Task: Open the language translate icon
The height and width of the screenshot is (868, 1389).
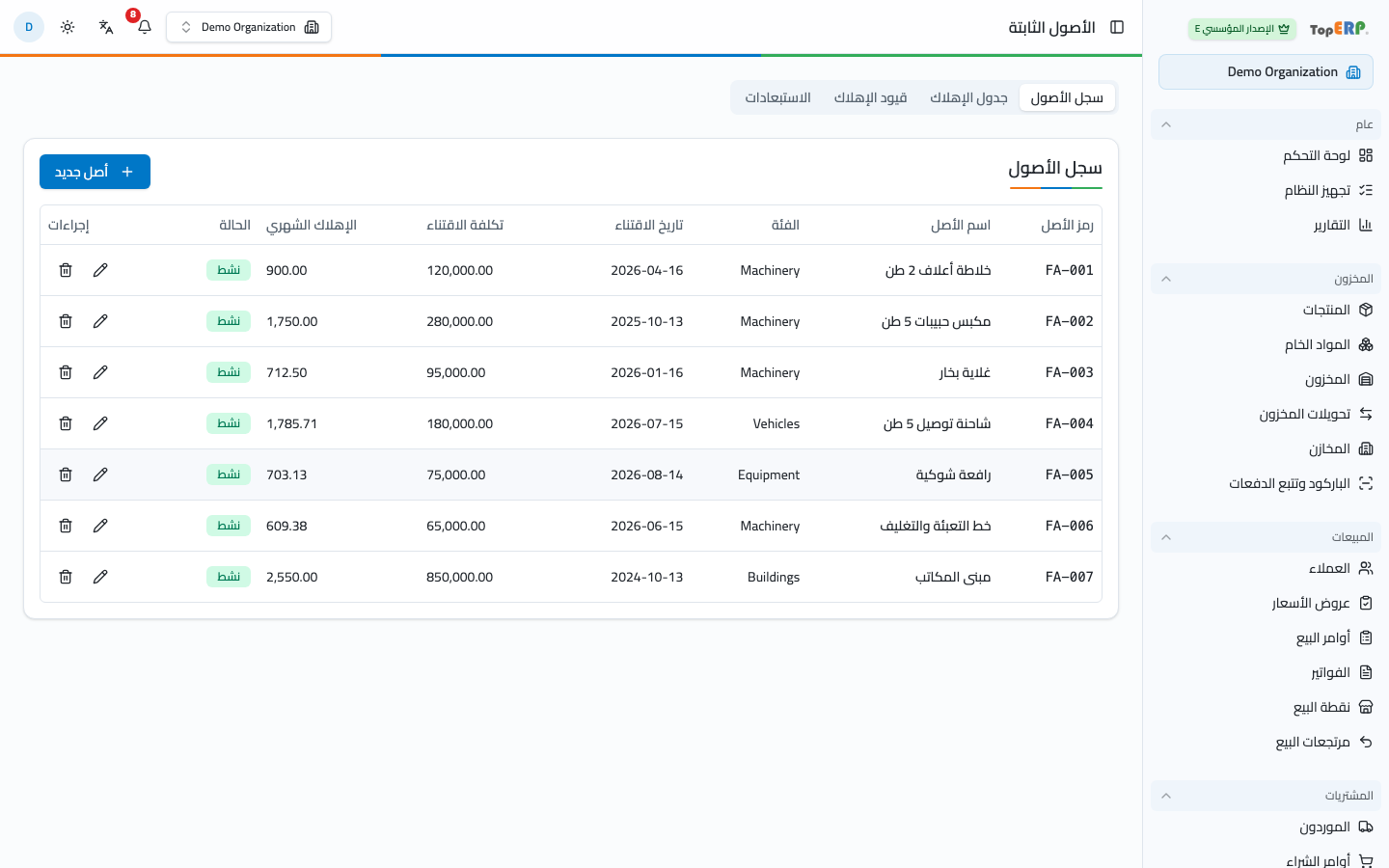Action: [106, 27]
